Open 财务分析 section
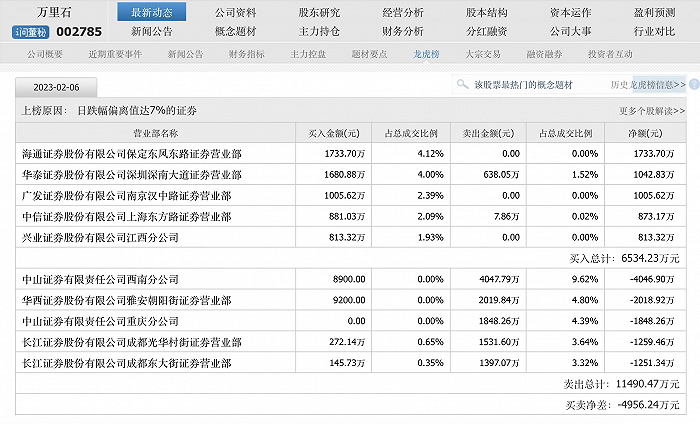 tap(403, 31)
